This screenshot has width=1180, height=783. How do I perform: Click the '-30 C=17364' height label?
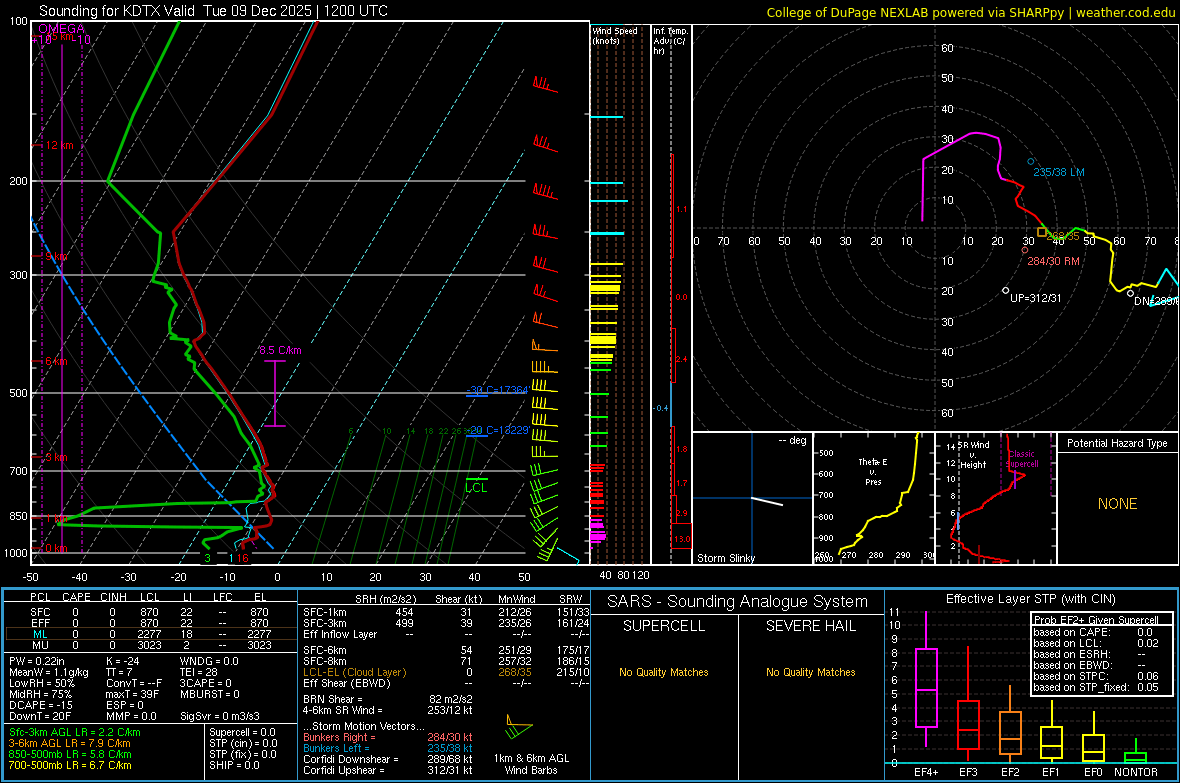click(x=497, y=390)
